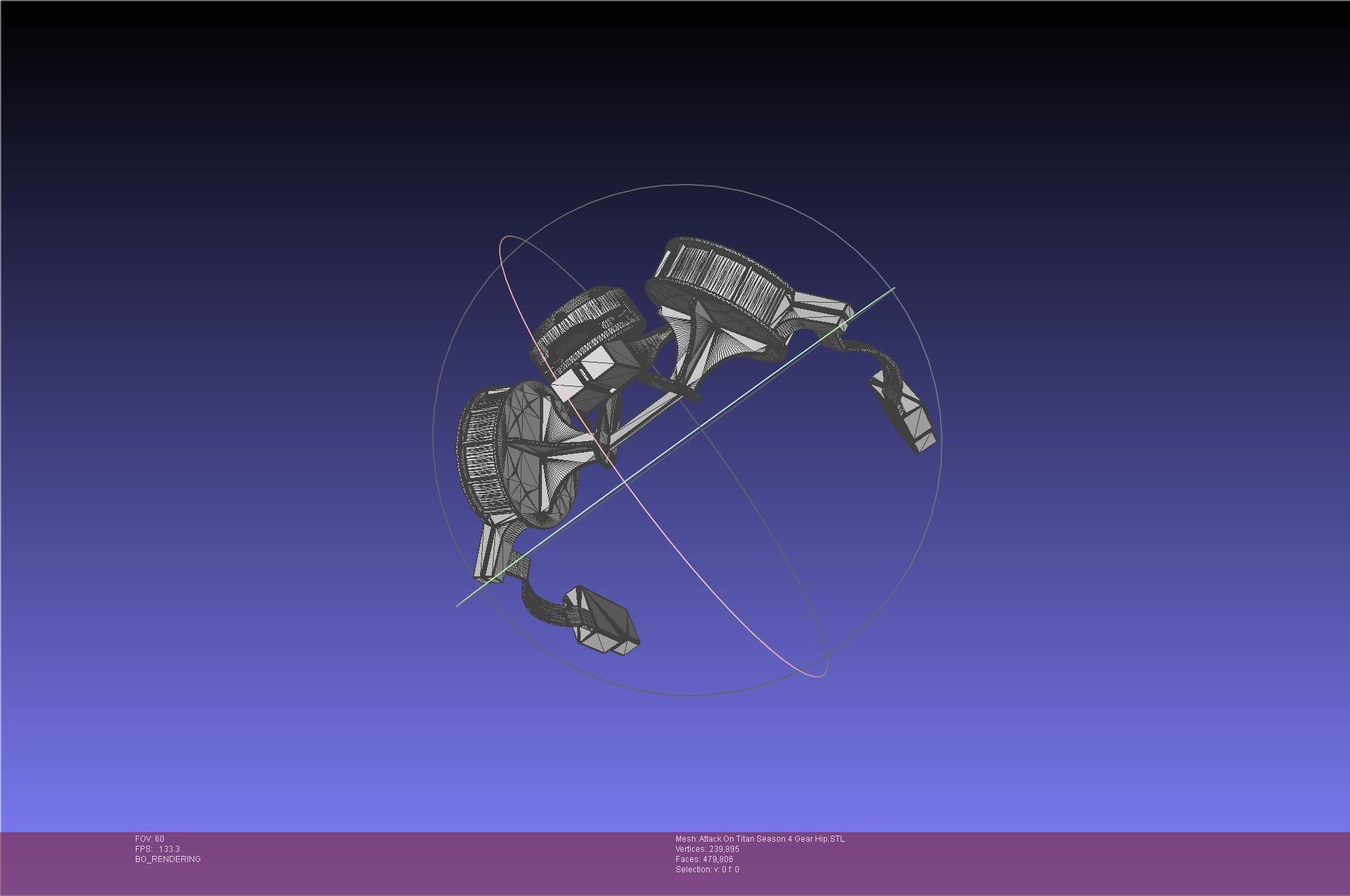Click the mesh filename Attack On Titan text
The height and width of the screenshot is (896, 1350).
(x=760, y=839)
